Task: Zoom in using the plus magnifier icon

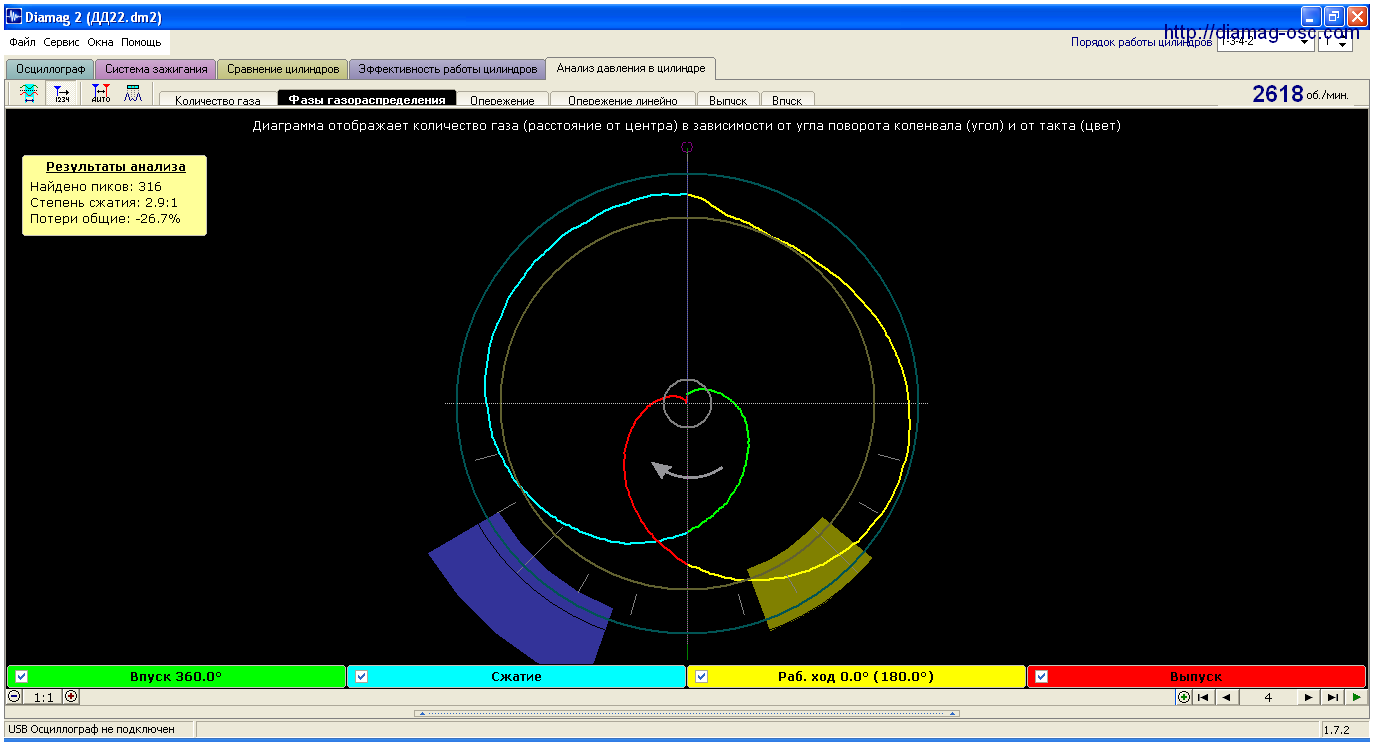Action: point(71,697)
